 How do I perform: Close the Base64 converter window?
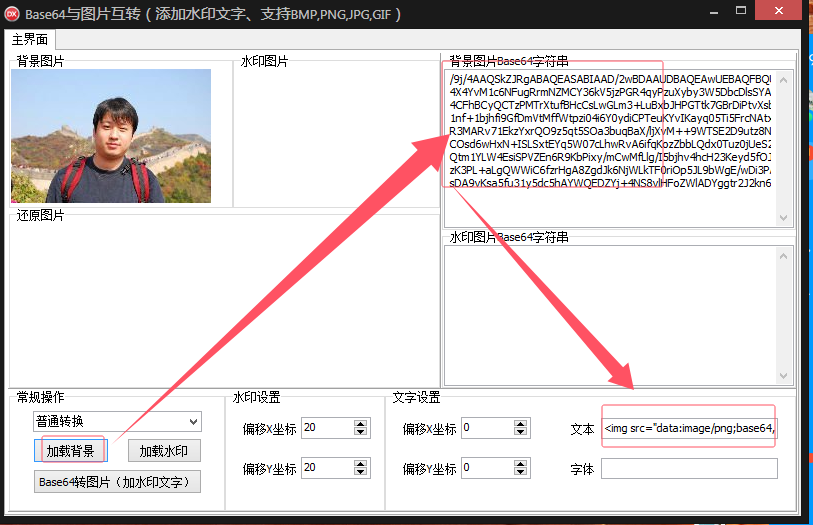tap(779, 10)
